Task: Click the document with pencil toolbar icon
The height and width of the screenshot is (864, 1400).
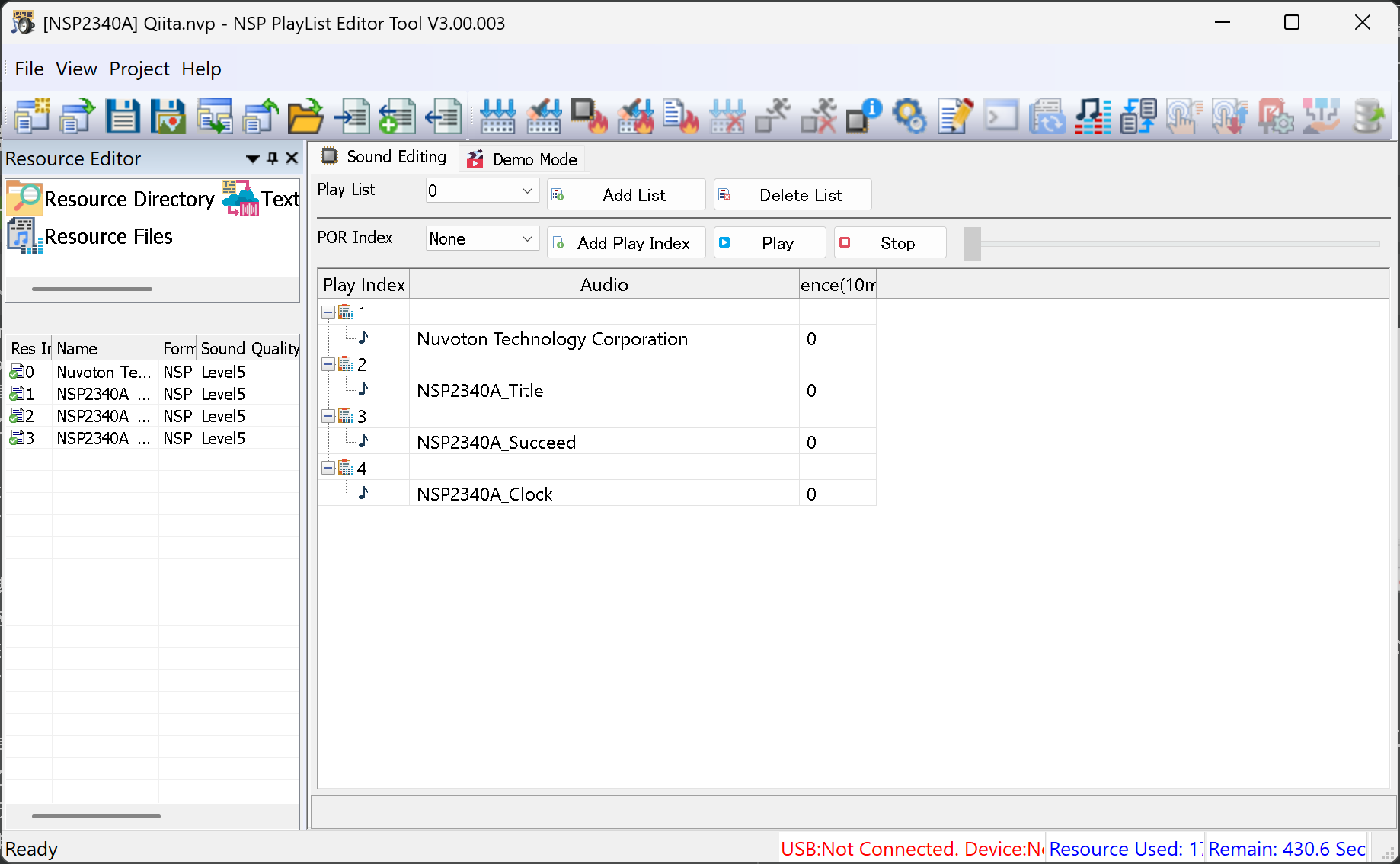Action: click(954, 116)
